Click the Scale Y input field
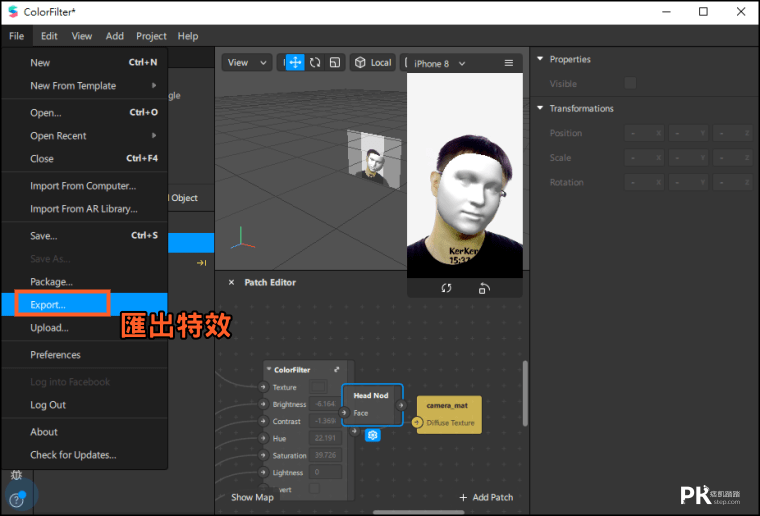The image size is (760, 516). point(688,157)
